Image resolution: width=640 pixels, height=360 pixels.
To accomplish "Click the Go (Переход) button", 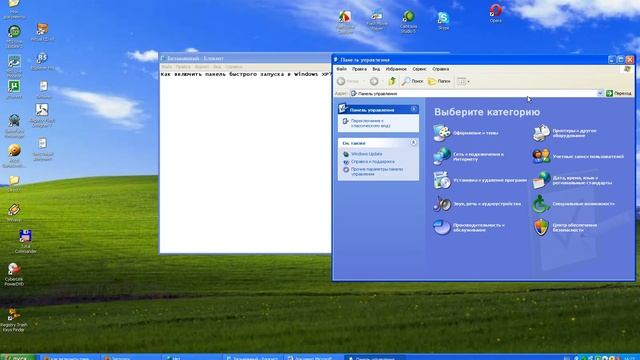I will click(x=619, y=93).
